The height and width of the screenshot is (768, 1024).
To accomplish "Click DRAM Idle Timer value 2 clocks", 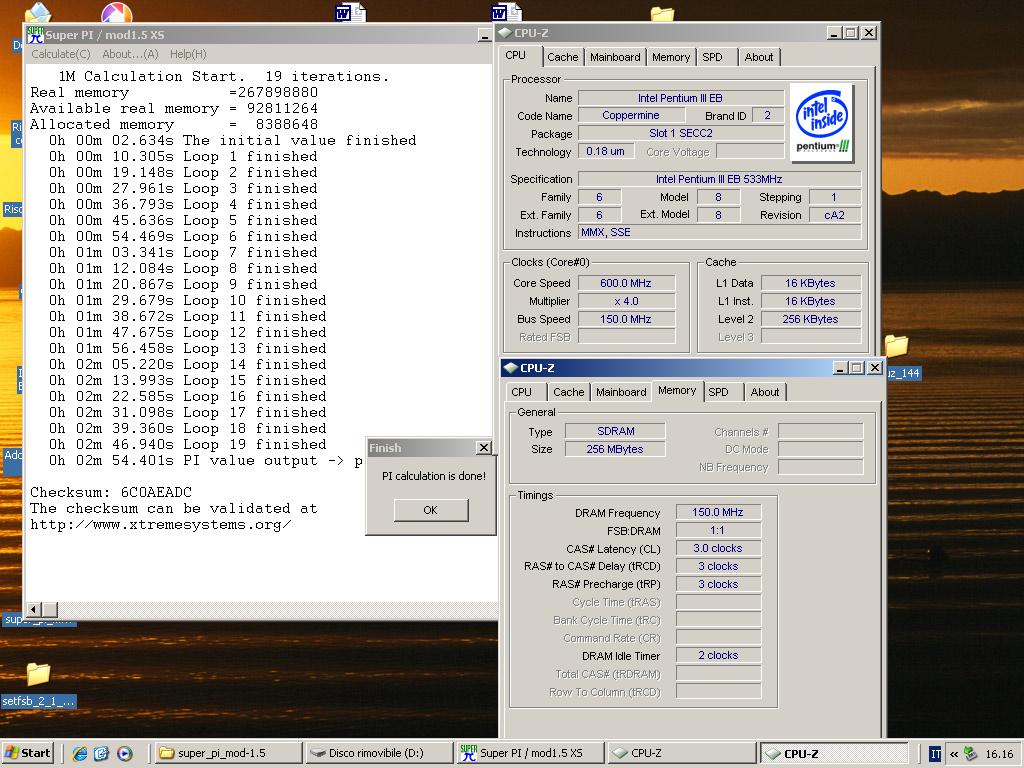I will [x=718, y=656].
